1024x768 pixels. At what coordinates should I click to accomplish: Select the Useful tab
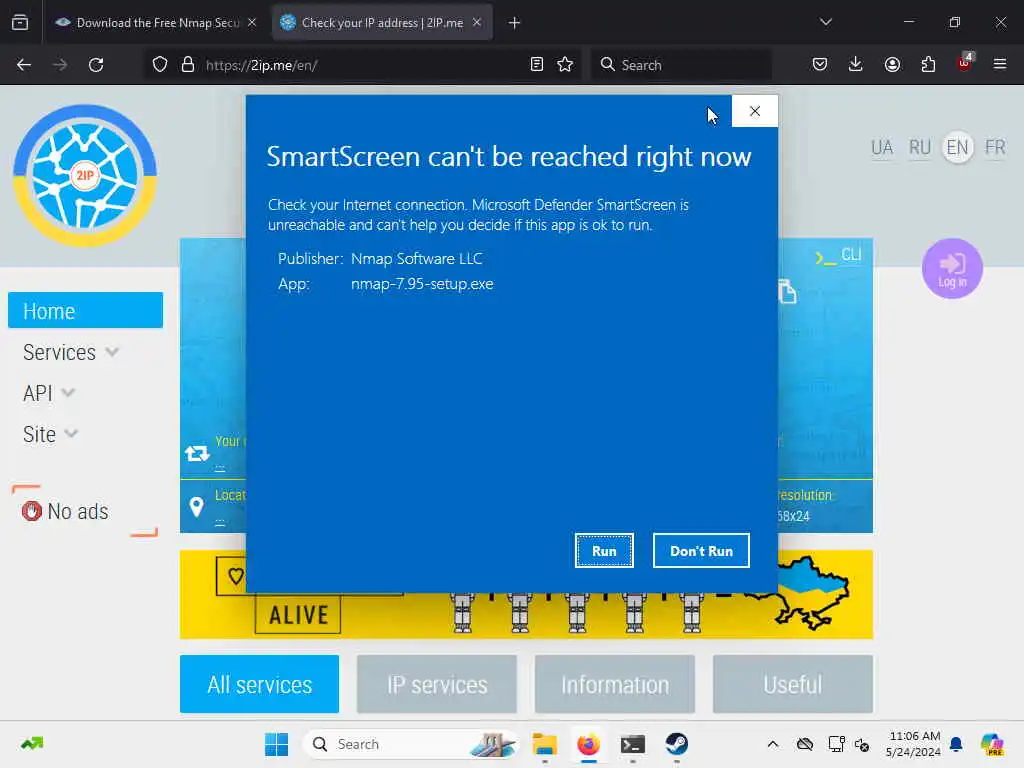pyautogui.click(x=793, y=684)
